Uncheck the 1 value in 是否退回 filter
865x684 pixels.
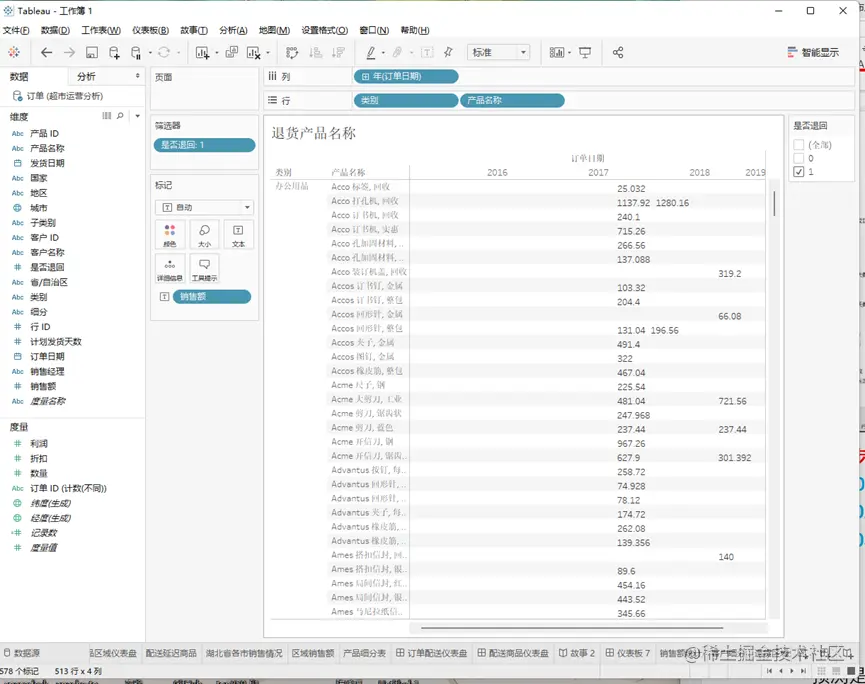click(798, 172)
